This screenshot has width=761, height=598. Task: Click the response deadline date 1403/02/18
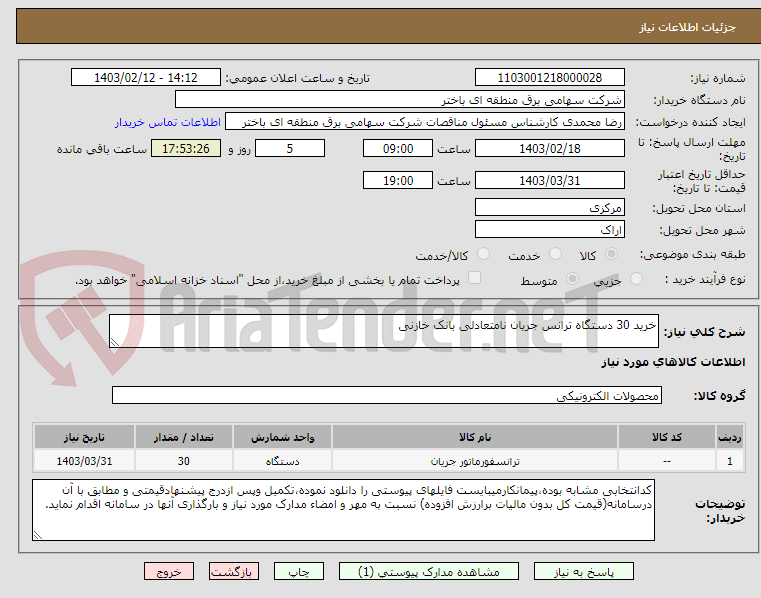(x=549, y=149)
